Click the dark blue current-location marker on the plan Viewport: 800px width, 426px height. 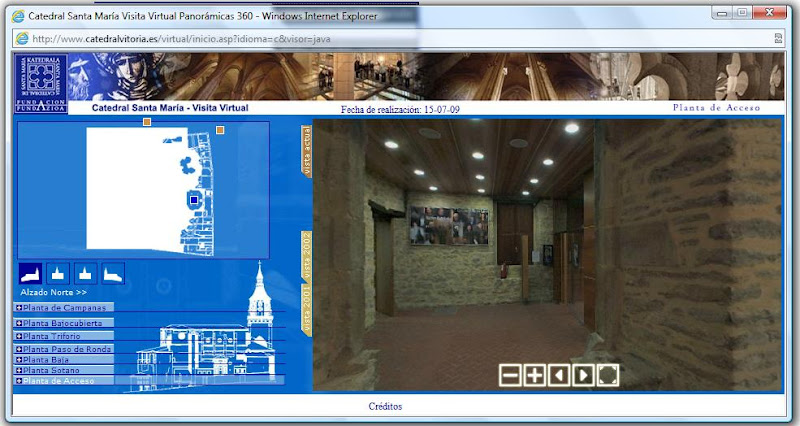click(x=194, y=201)
